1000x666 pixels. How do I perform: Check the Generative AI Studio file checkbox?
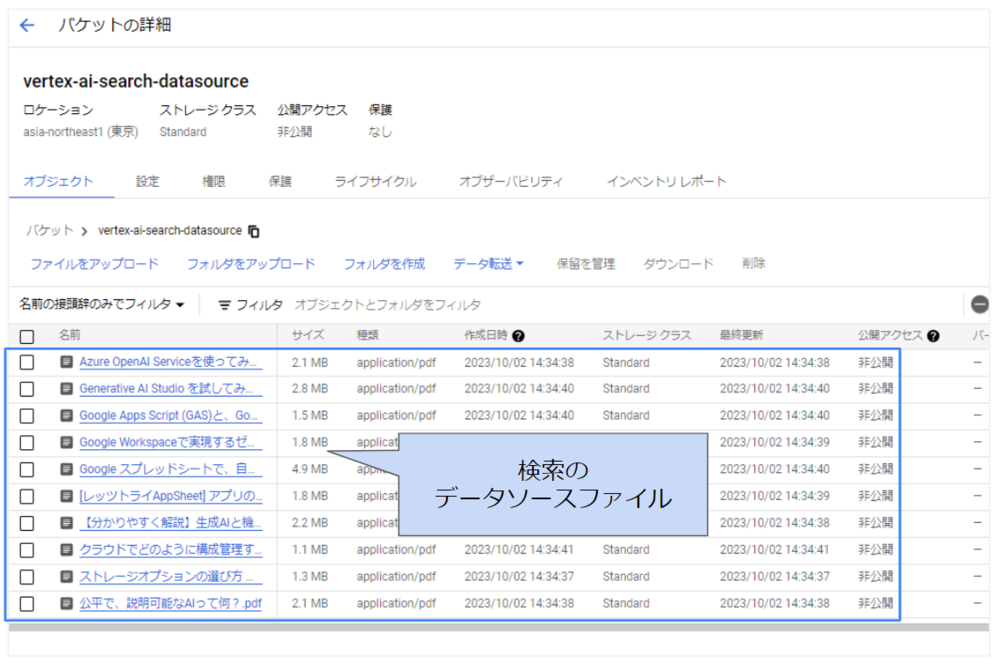click(x=27, y=389)
